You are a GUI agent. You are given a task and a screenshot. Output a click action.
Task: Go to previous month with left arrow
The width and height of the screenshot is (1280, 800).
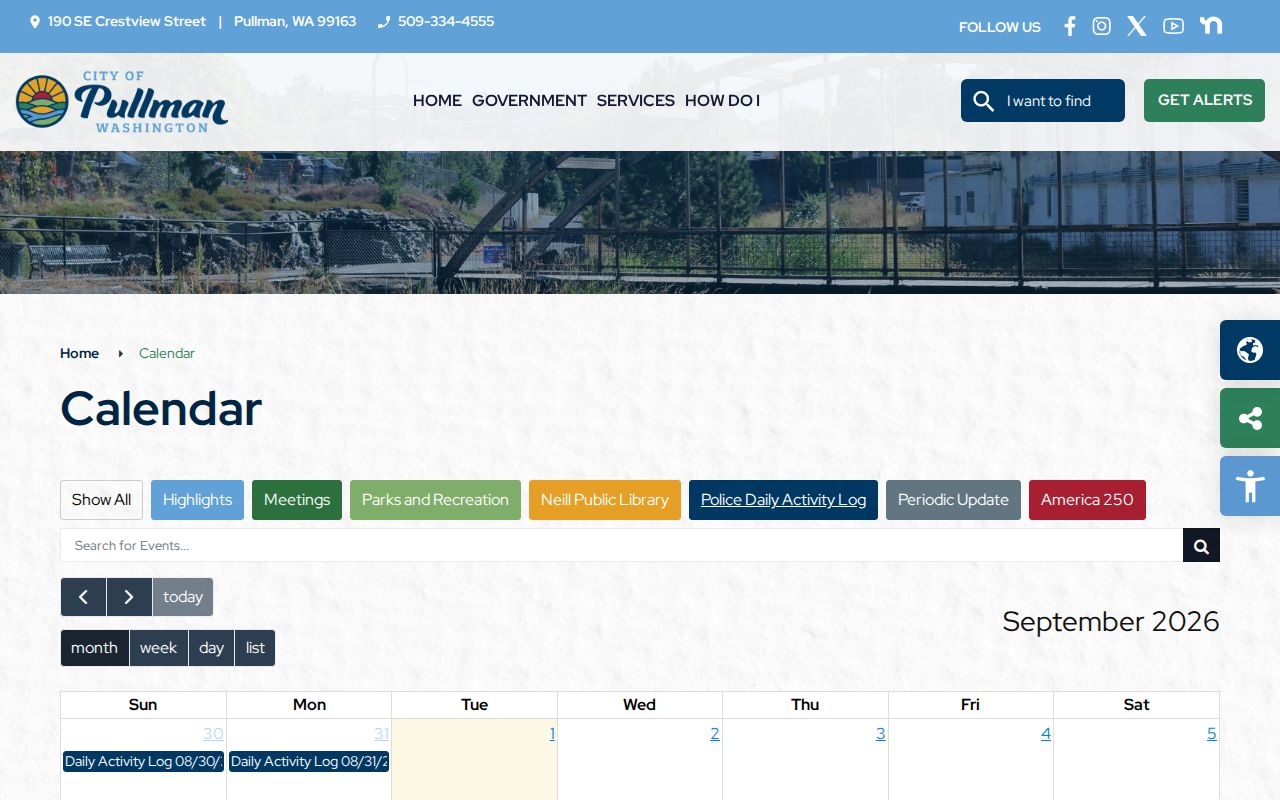84,597
